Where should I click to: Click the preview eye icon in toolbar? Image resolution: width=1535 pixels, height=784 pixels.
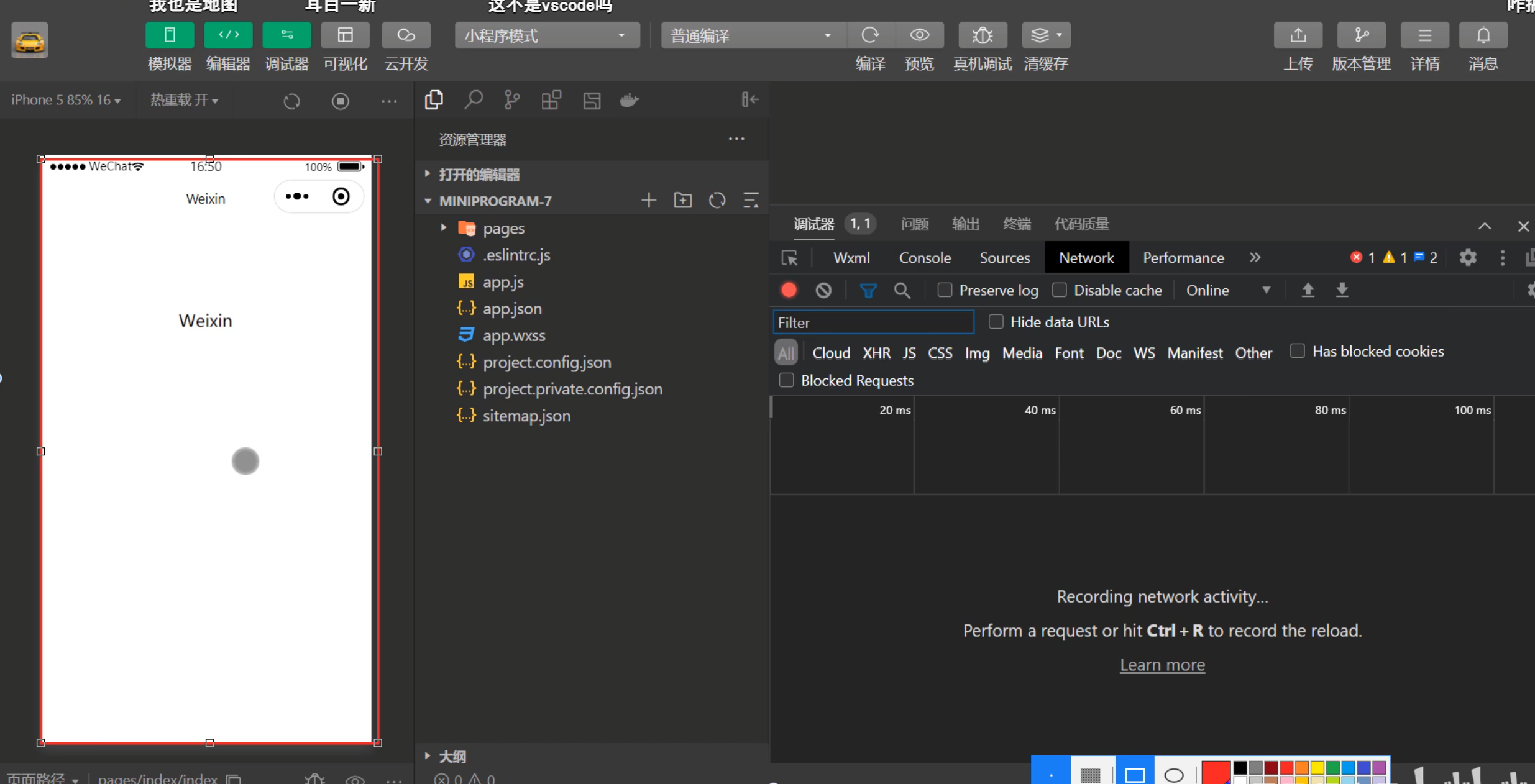click(x=919, y=35)
